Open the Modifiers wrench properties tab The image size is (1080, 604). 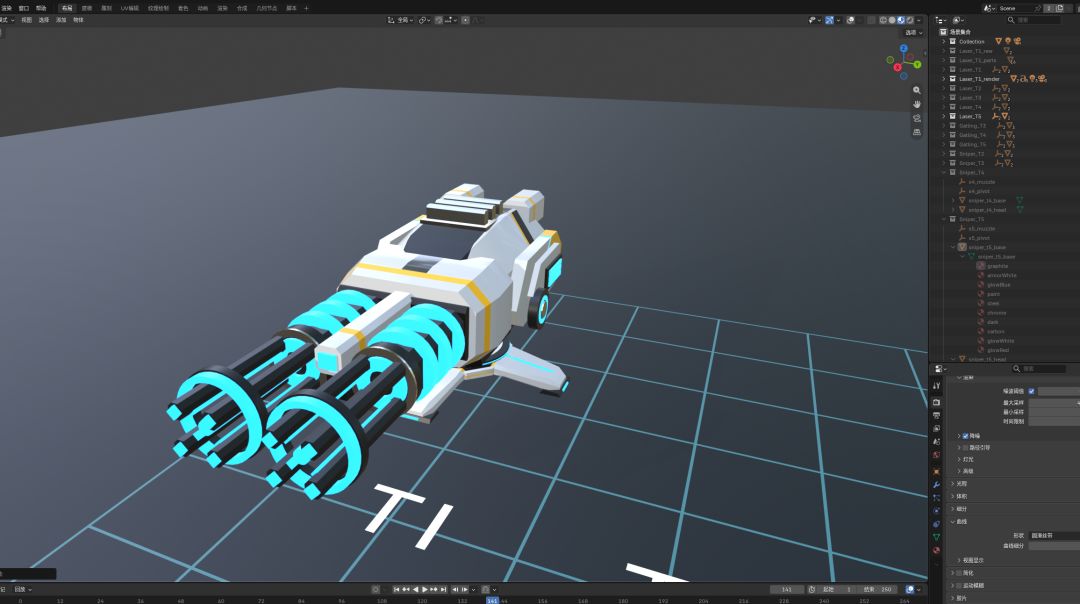click(x=936, y=485)
